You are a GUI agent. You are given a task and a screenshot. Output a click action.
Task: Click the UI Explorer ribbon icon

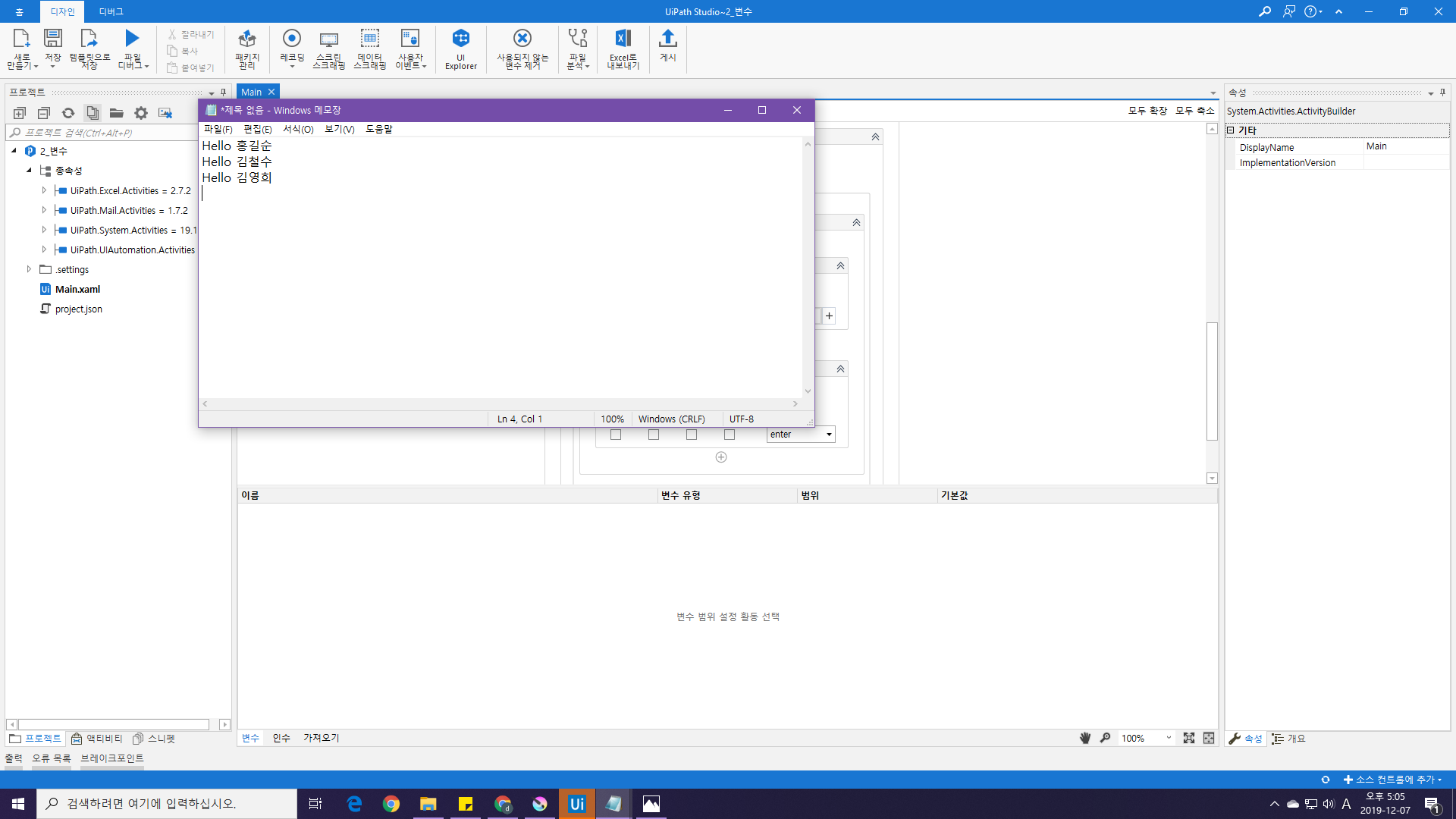coord(460,39)
